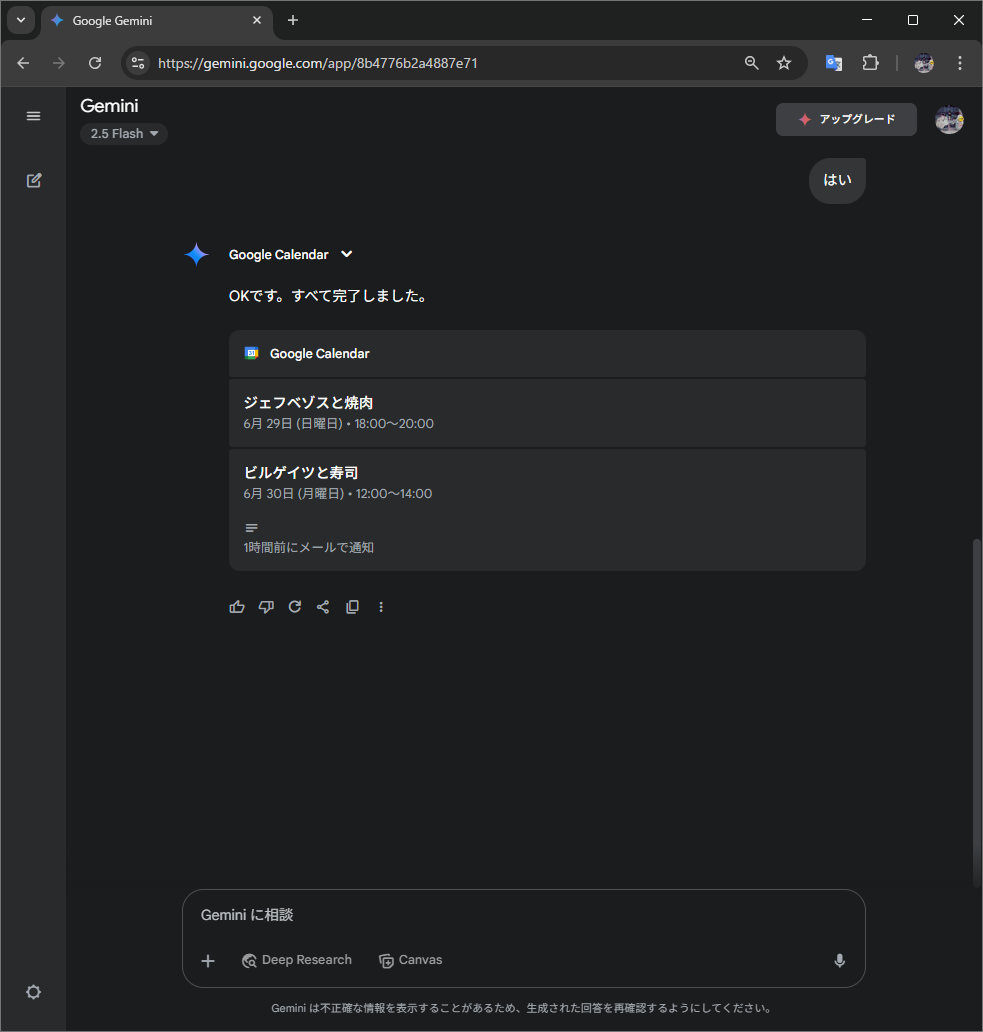Open the ビルゲイツと寿司 calendar event

(547, 510)
